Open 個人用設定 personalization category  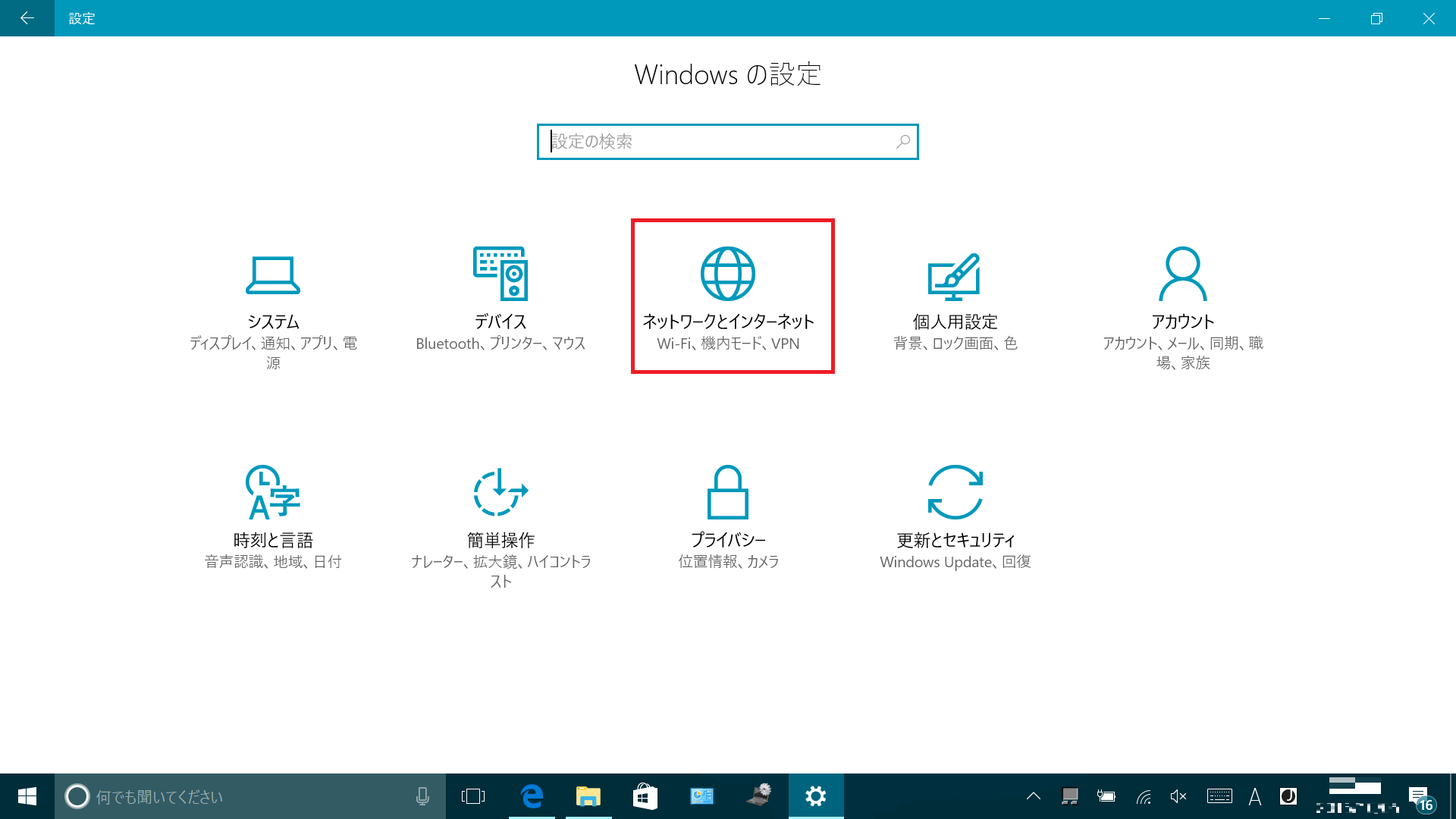pos(955,302)
